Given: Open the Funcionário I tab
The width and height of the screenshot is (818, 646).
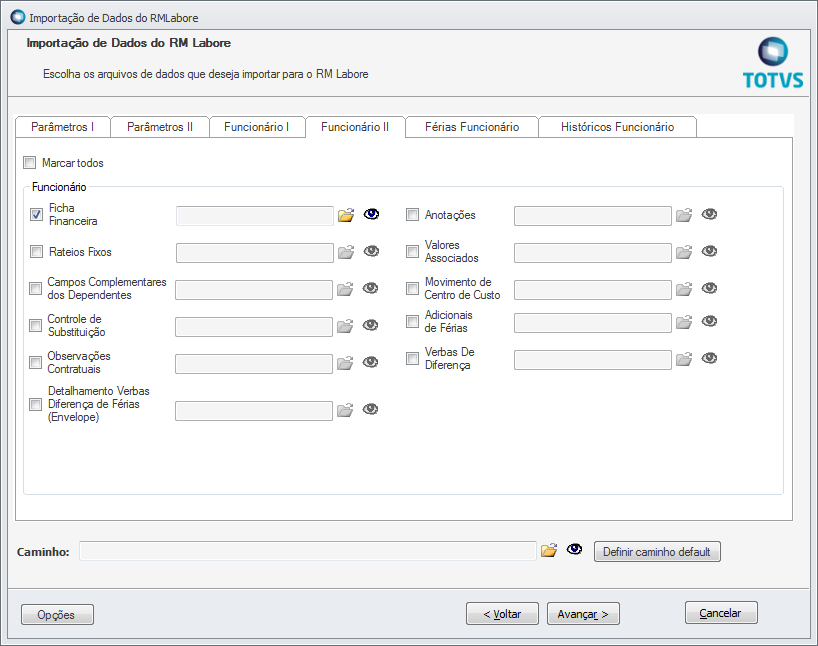Looking at the screenshot, I should (x=257, y=127).
